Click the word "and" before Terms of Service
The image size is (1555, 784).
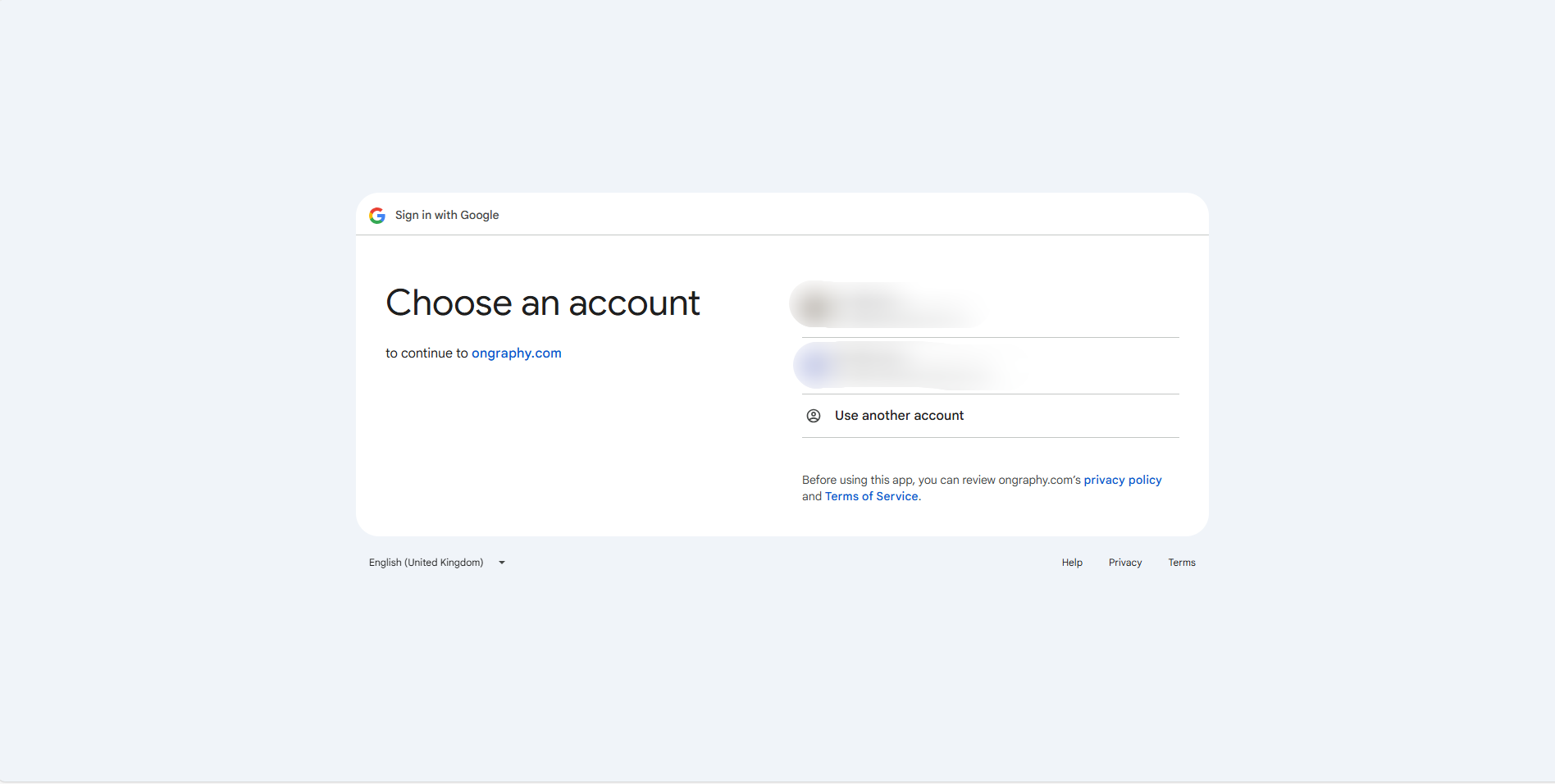[812, 496]
